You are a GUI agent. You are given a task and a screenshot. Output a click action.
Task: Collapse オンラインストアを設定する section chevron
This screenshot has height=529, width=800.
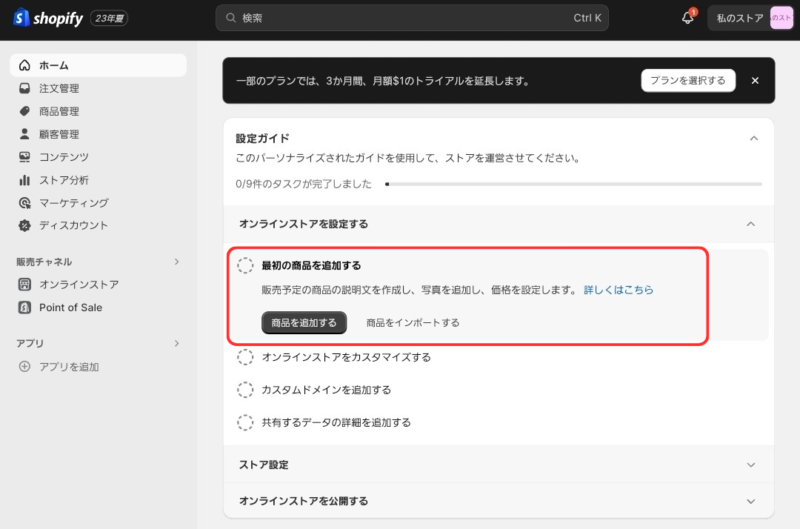click(x=751, y=224)
